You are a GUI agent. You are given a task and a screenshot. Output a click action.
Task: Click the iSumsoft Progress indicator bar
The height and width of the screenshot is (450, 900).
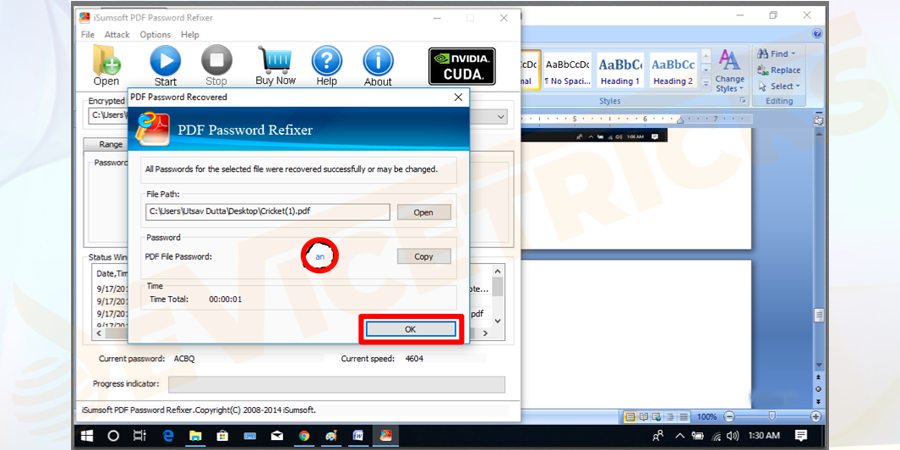(336, 384)
